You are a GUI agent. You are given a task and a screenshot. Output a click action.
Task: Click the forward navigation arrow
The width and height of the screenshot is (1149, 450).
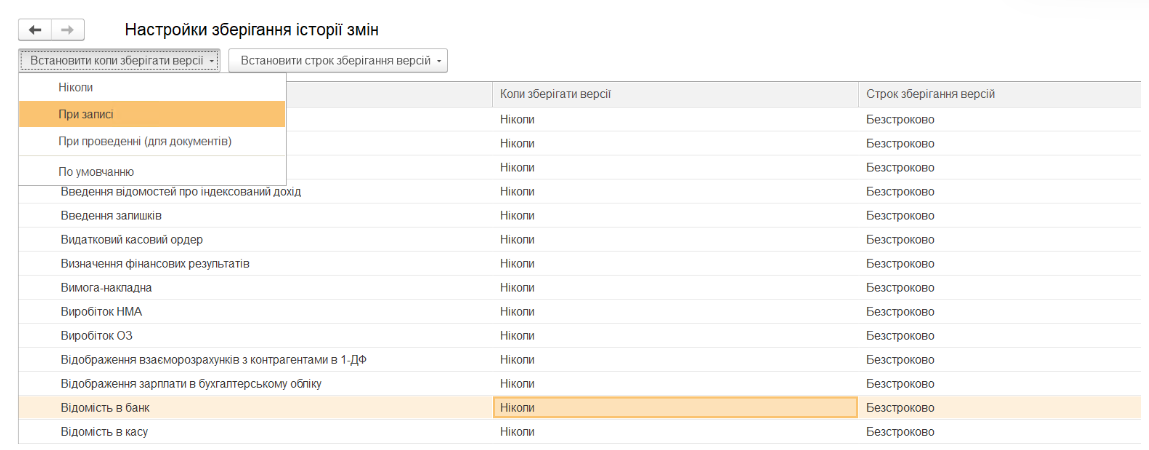tap(68, 30)
